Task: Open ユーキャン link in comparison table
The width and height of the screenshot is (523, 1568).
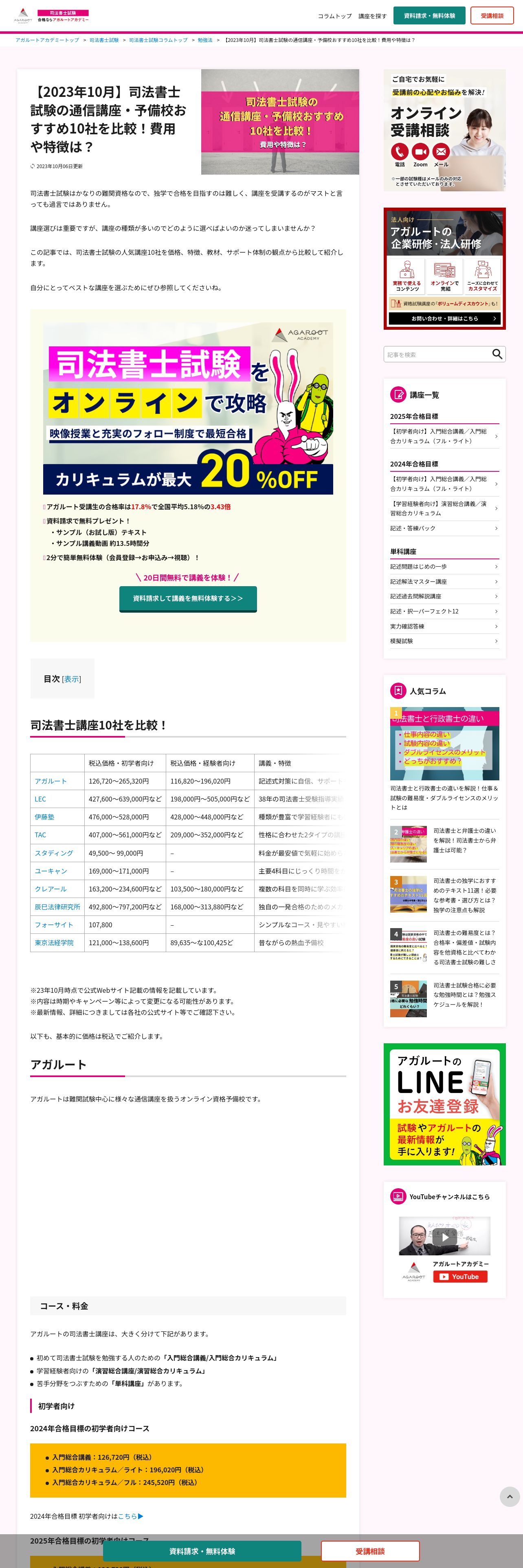Action: [51, 871]
